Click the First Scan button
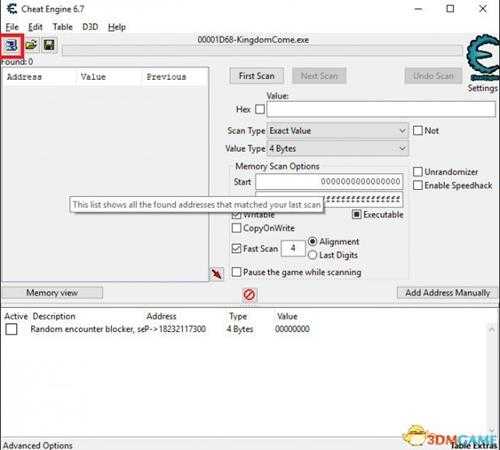Image resolution: width=500 pixels, height=450 pixels. point(257,76)
